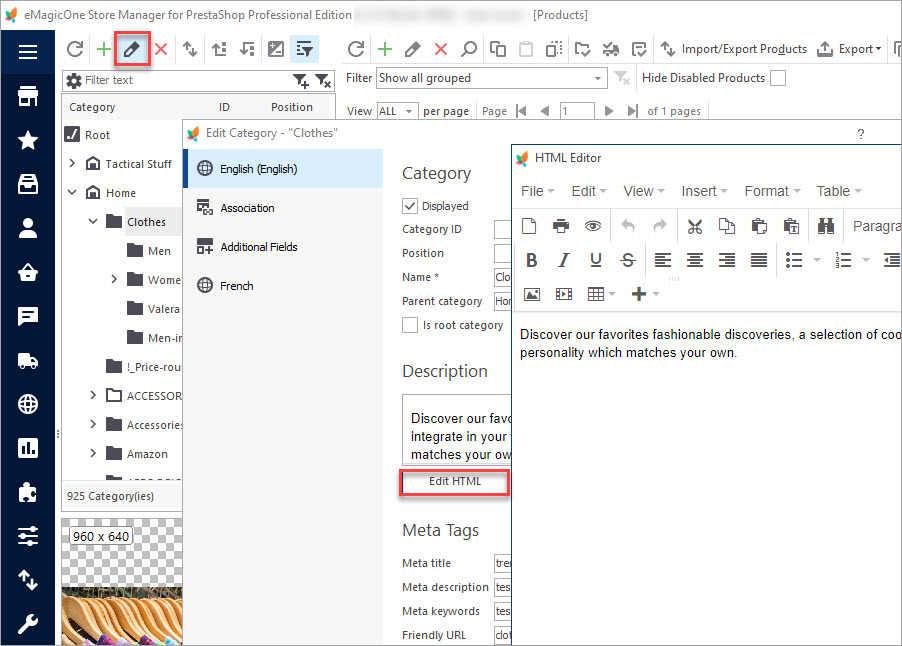Viewport: 902px width, 646px height.
Task: Delete product with red X in products toolbar
Action: click(441, 49)
